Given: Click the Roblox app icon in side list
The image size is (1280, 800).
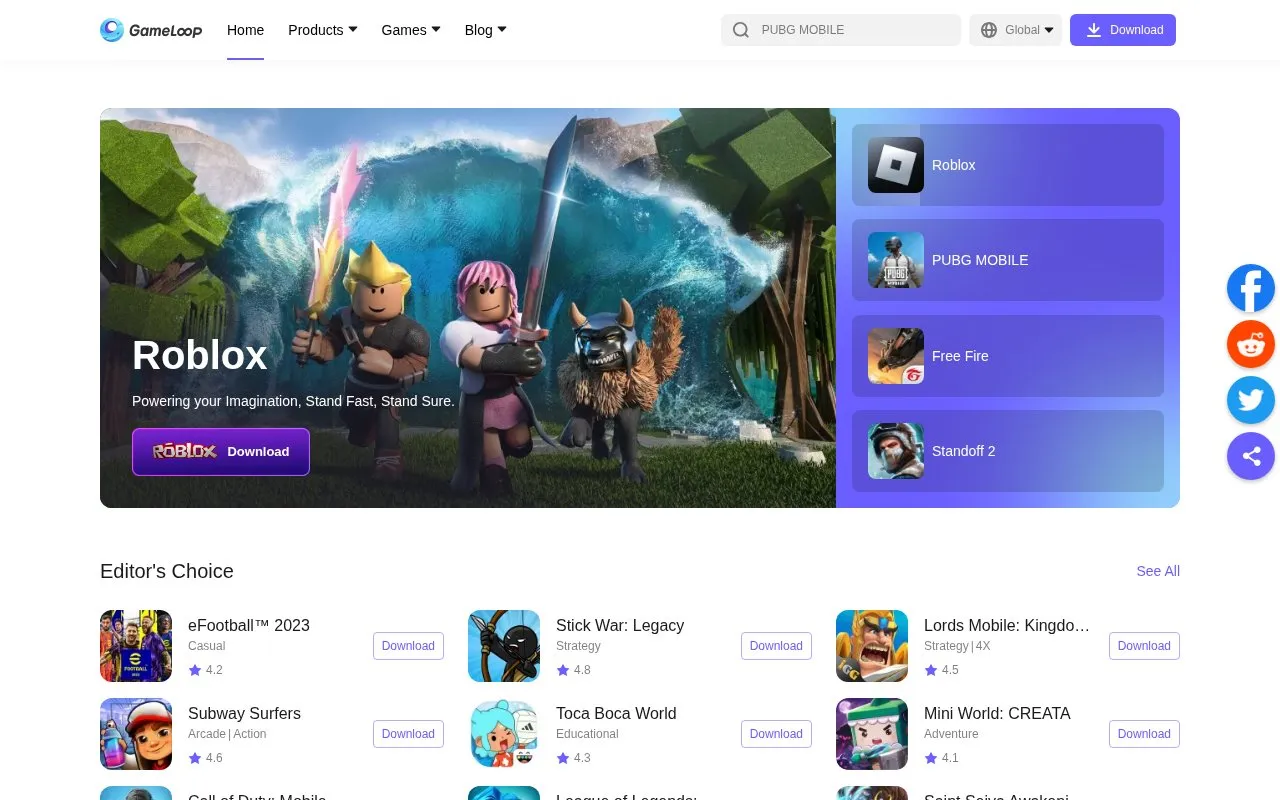Looking at the screenshot, I should 896,165.
